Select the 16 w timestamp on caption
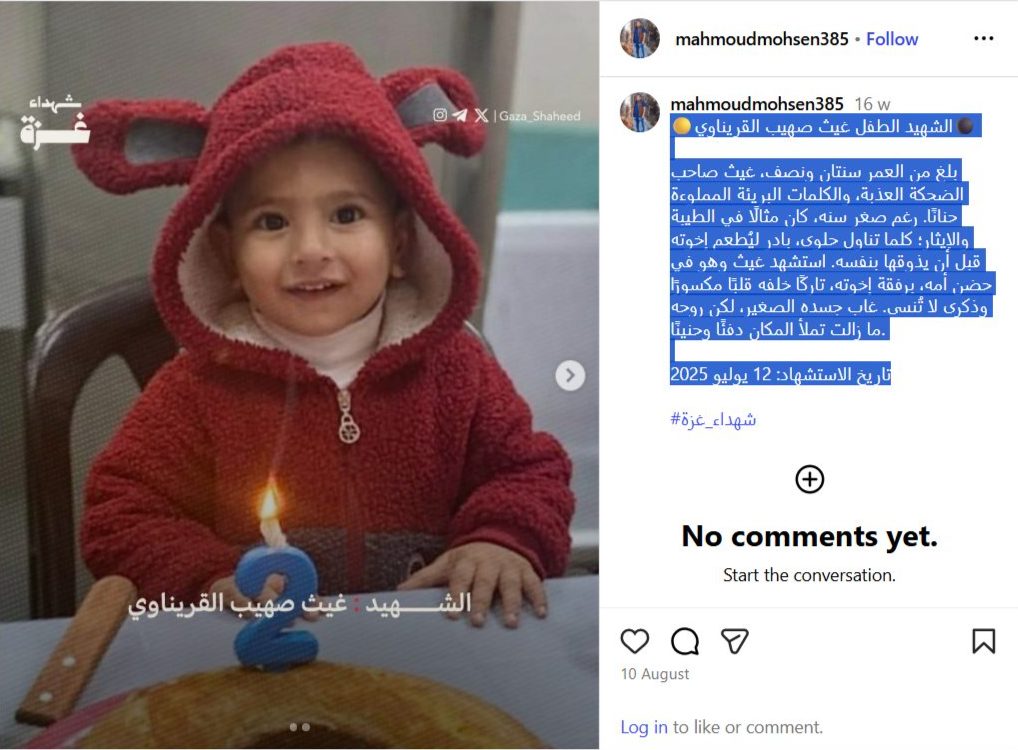 pyautogui.click(x=871, y=104)
